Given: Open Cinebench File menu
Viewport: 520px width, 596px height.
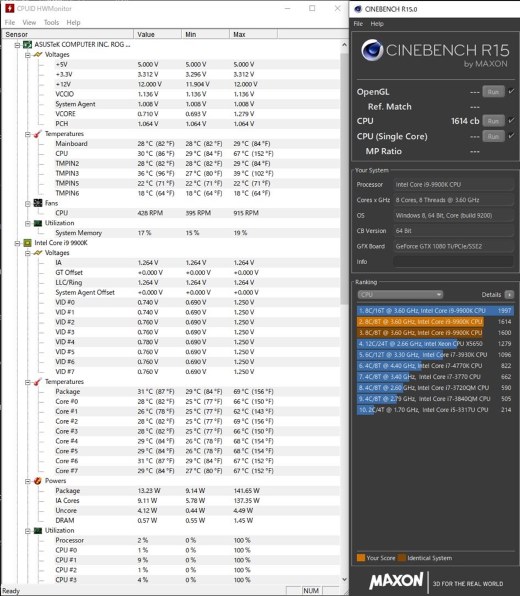Looking at the screenshot, I should coord(358,24).
